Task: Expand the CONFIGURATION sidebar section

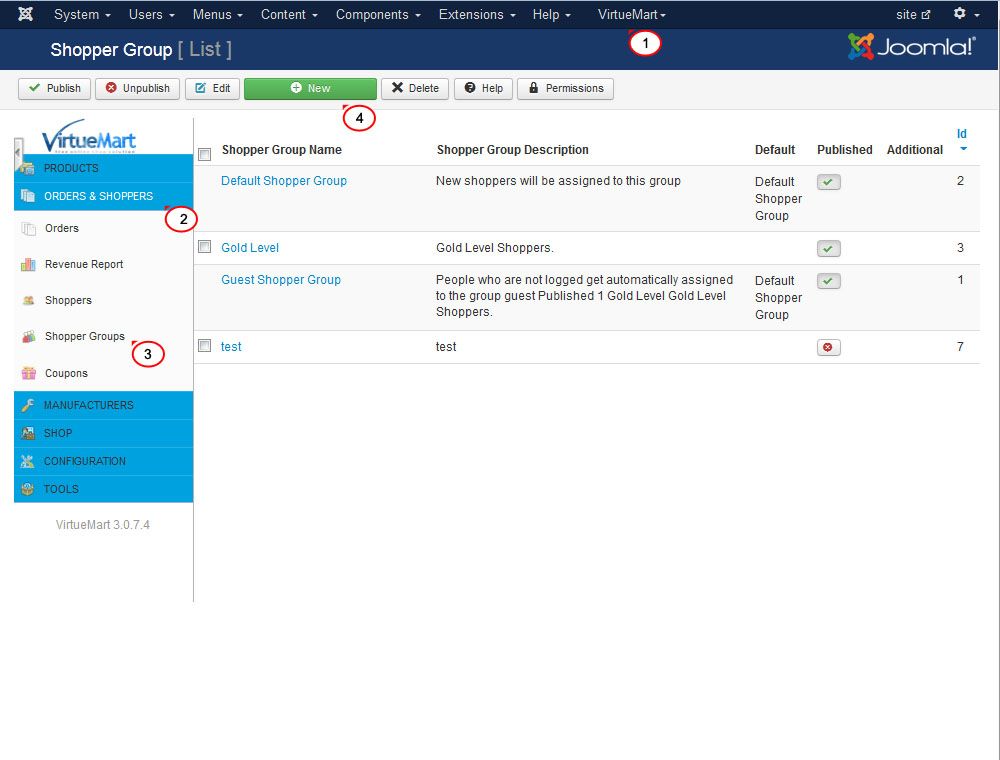Action: tap(103, 461)
